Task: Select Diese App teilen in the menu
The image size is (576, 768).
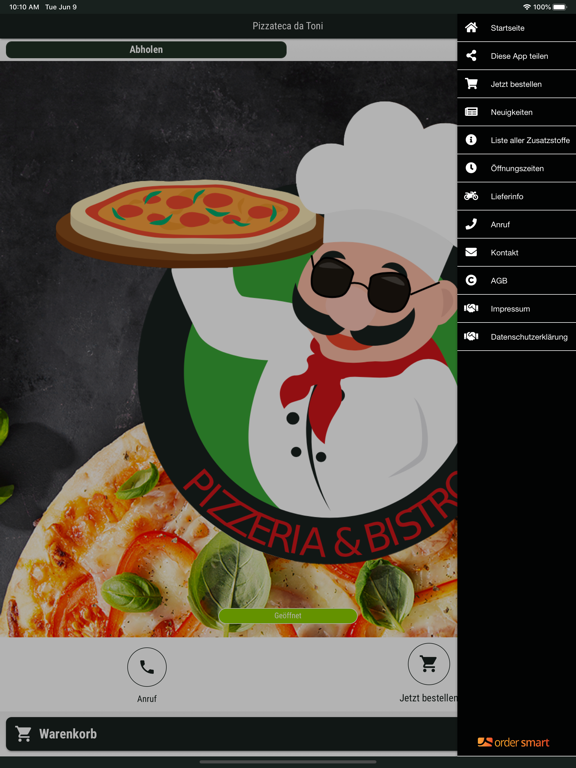Action: click(517, 56)
